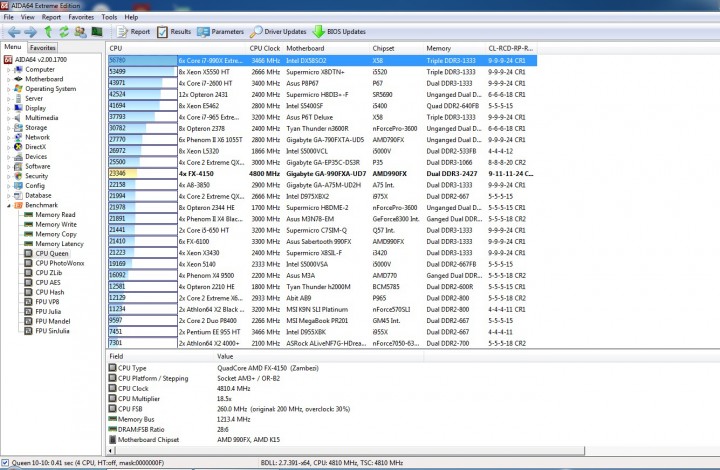The height and width of the screenshot is (470, 720).
Task: Switch to the Favorites tab
Action: tap(43, 47)
